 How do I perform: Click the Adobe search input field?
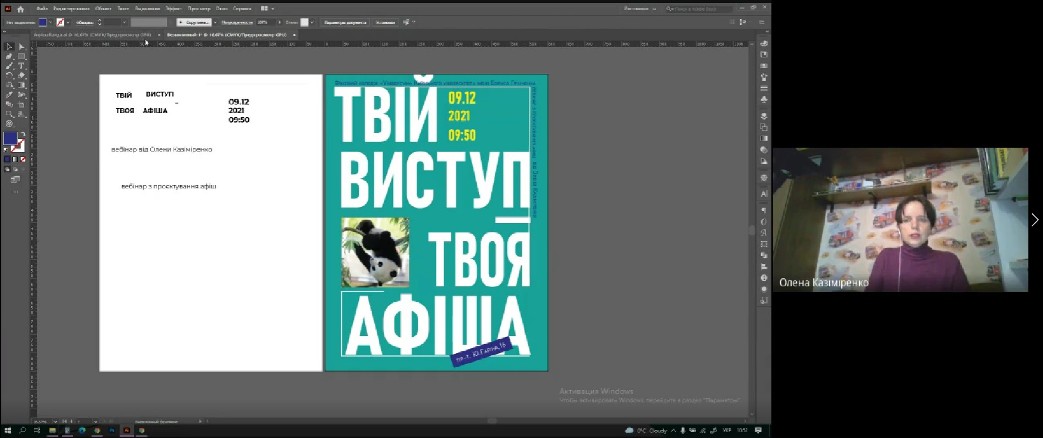[710, 8]
